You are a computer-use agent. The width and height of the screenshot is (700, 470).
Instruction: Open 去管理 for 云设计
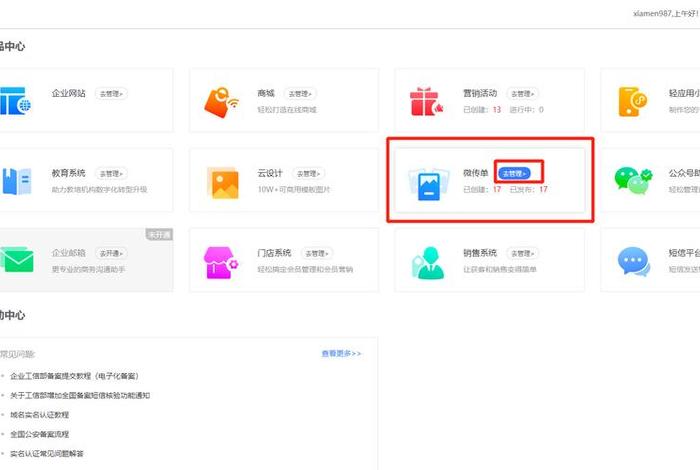click(x=309, y=174)
